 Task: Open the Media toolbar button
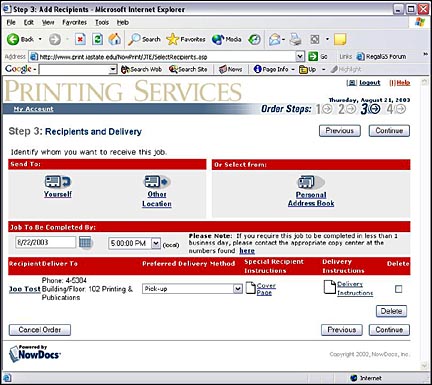(x=227, y=39)
